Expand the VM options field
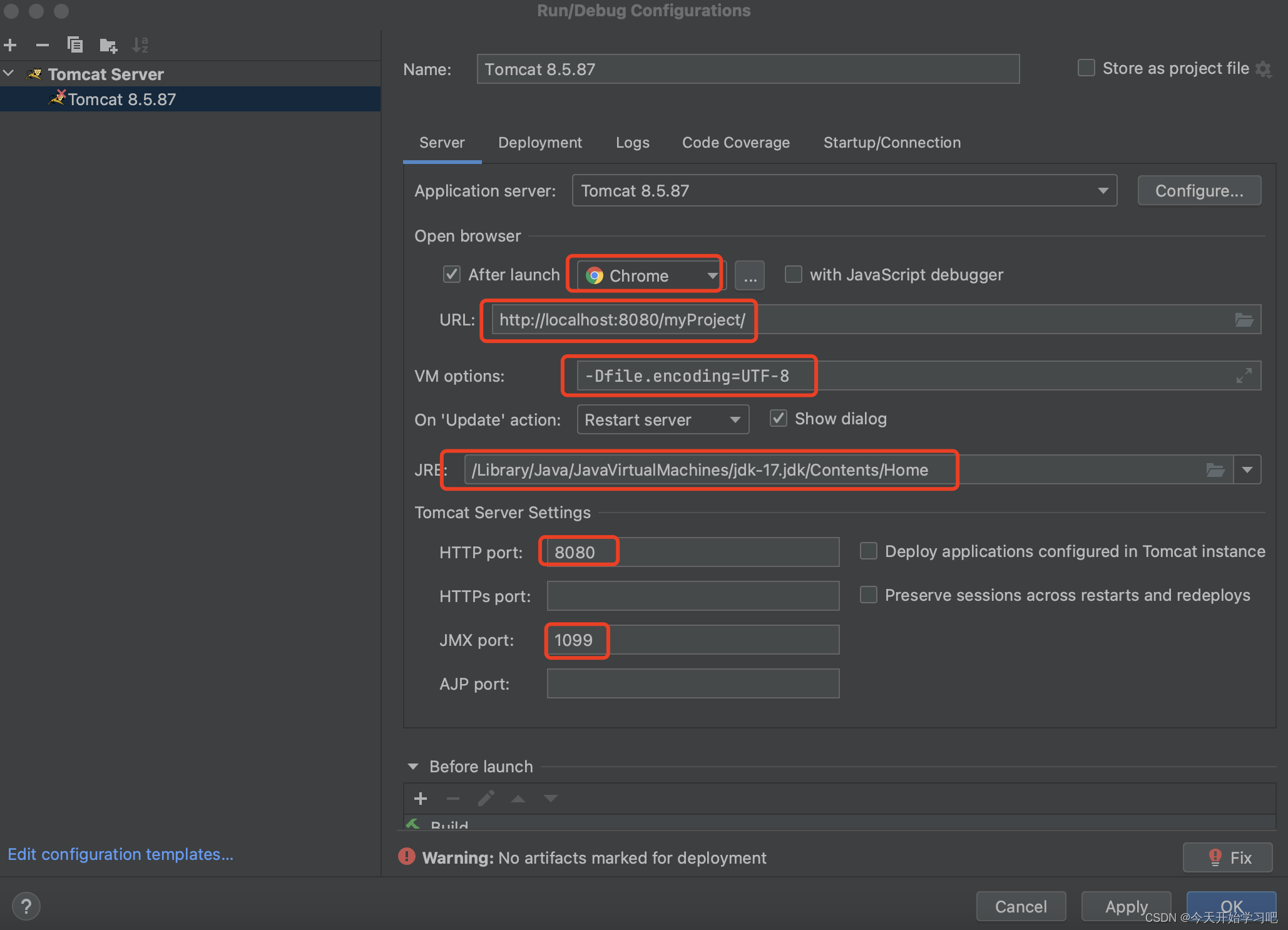The width and height of the screenshot is (1288, 930). [x=1244, y=376]
